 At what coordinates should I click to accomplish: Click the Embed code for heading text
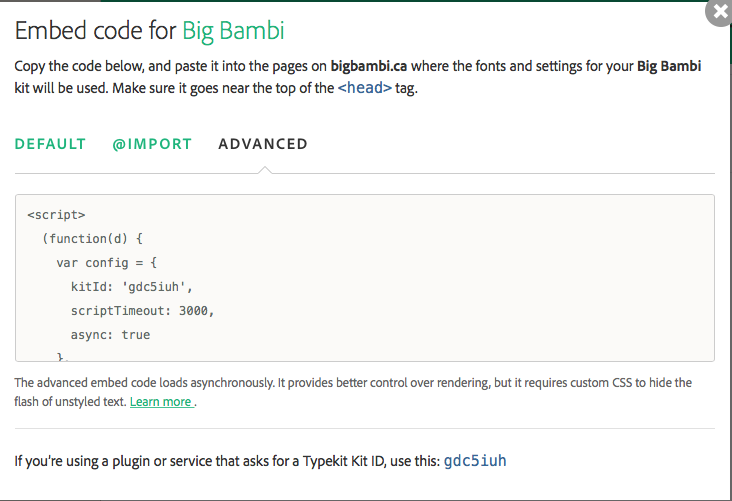96,31
